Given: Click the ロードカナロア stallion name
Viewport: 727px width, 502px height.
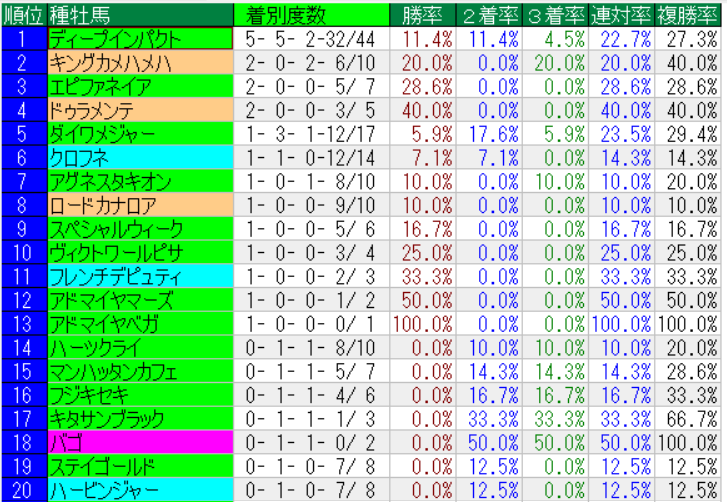Looking at the screenshot, I should [x=139, y=205].
